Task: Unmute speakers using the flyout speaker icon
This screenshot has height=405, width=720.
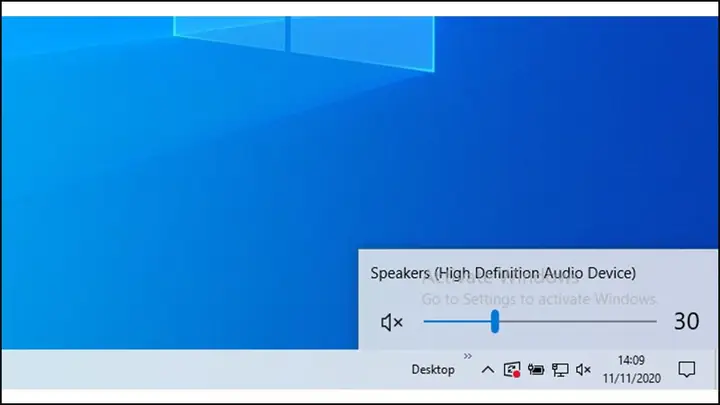Action: [x=392, y=322]
